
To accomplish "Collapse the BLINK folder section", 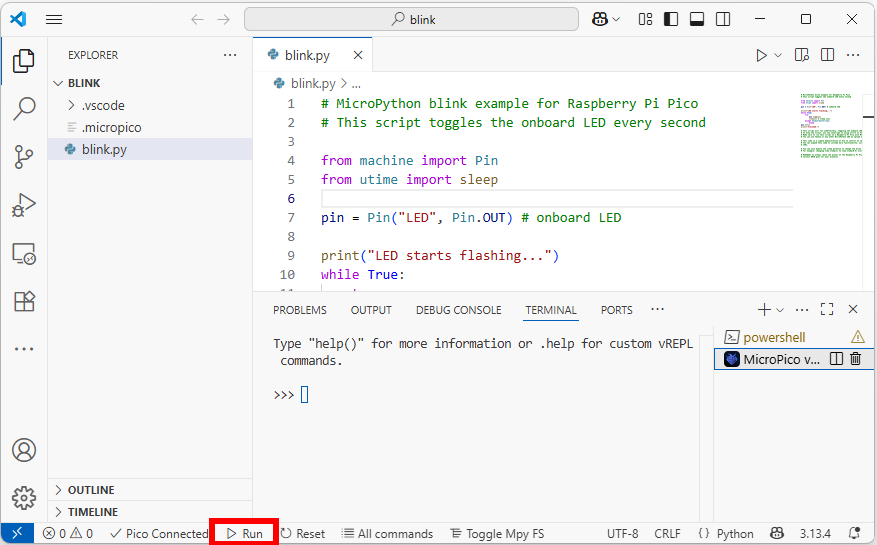I will 150,83.
